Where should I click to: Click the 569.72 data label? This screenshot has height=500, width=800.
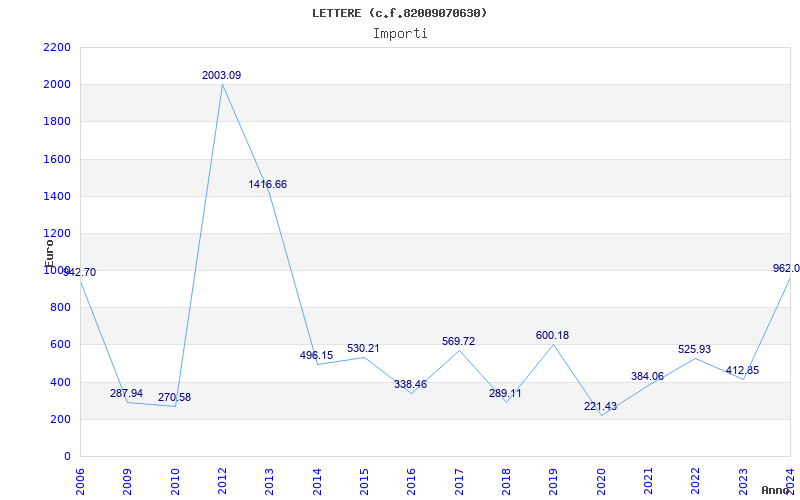458,341
